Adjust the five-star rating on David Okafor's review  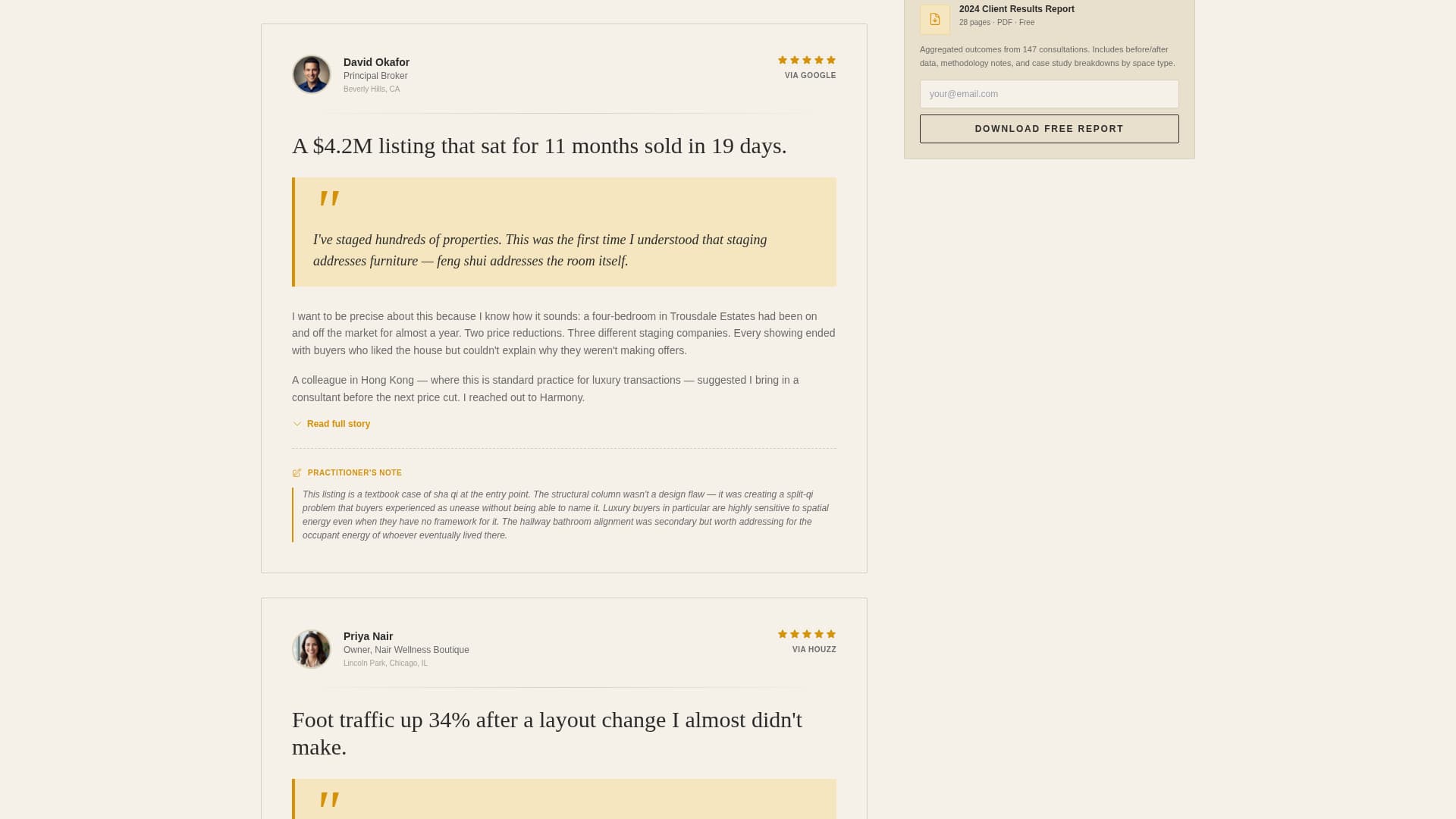click(806, 59)
